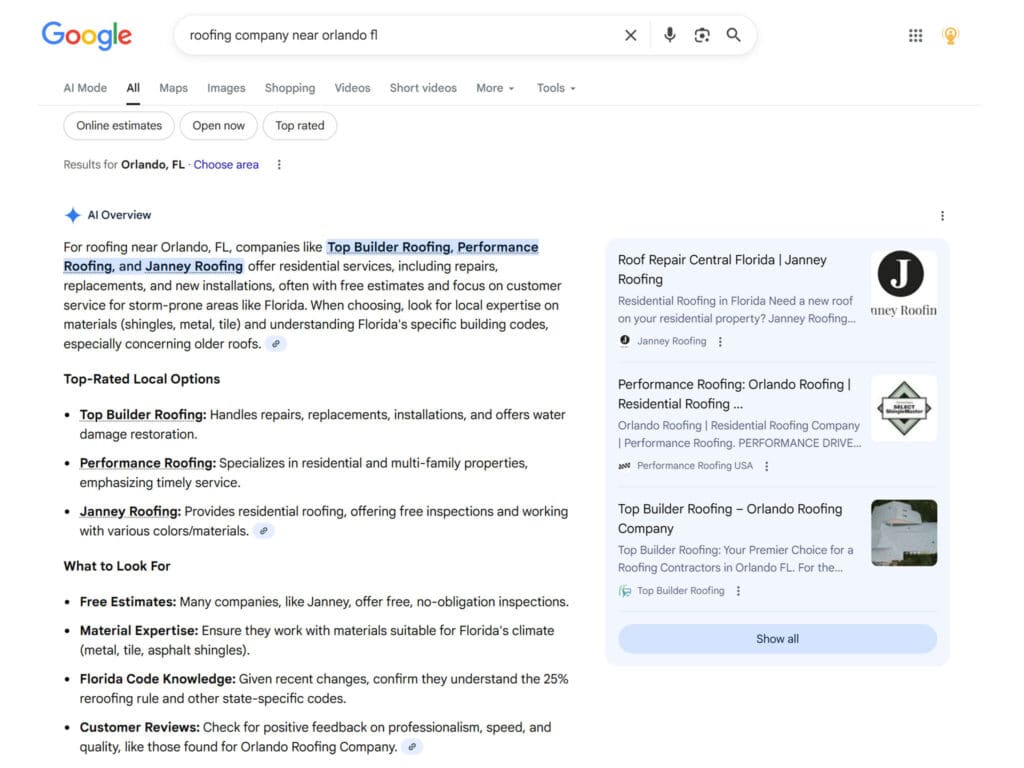Viewport: 1024px width, 768px height.
Task: Click the source link icon after 'older roofs'
Action: [x=276, y=344]
